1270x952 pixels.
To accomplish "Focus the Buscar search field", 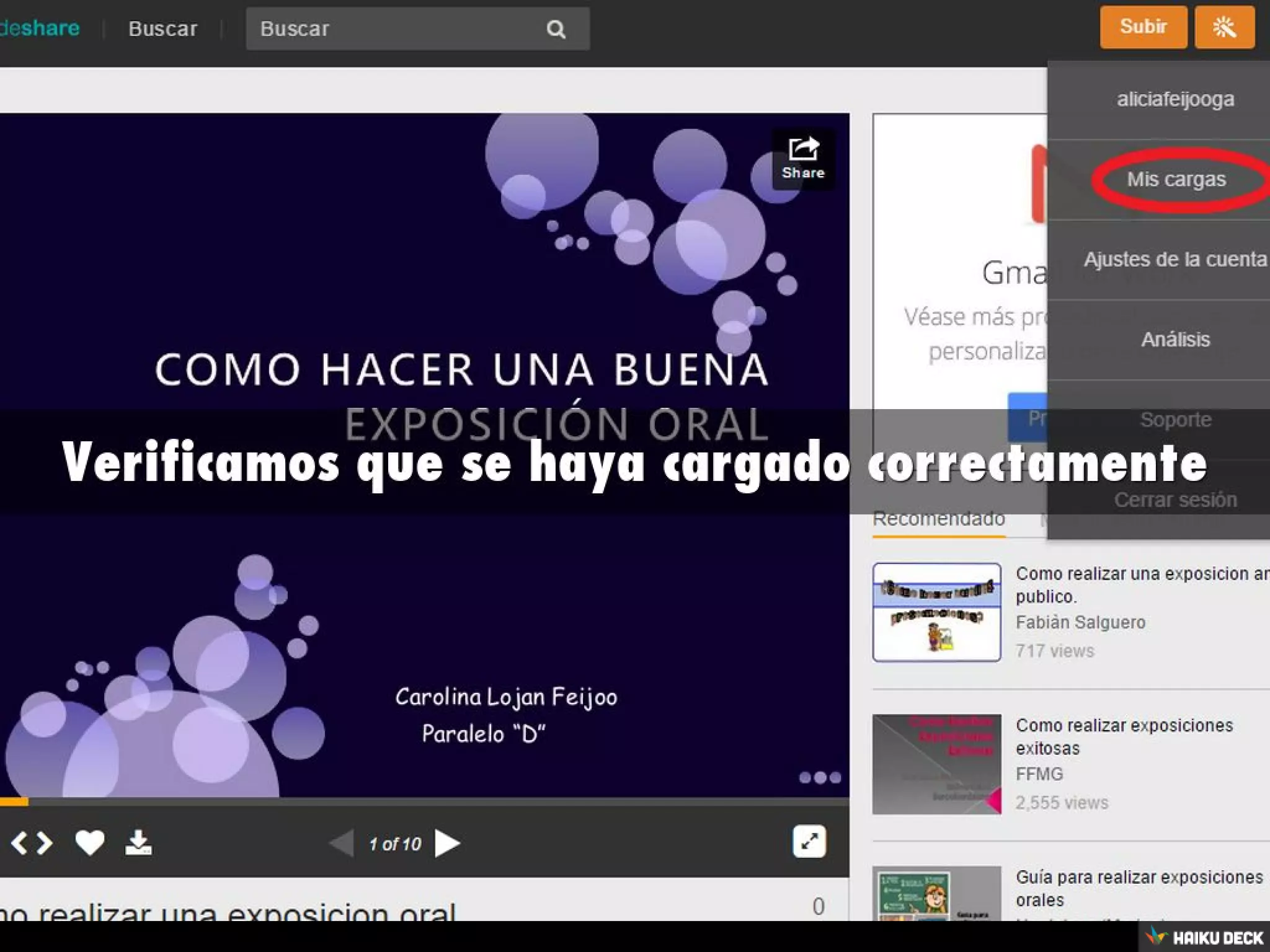I will [x=417, y=29].
